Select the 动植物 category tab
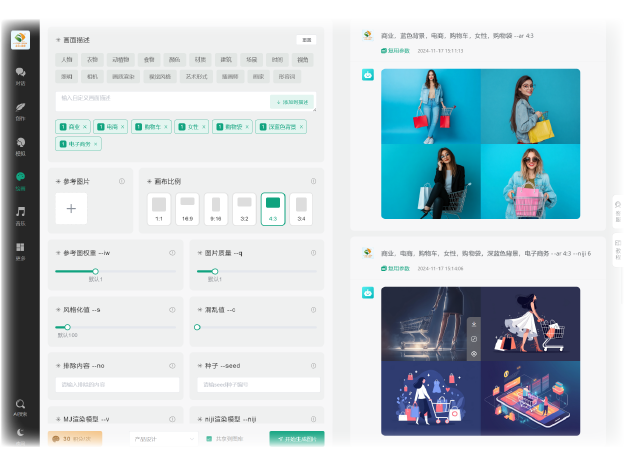Image resolution: width=625 pixels, height=475 pixels. 121,59
